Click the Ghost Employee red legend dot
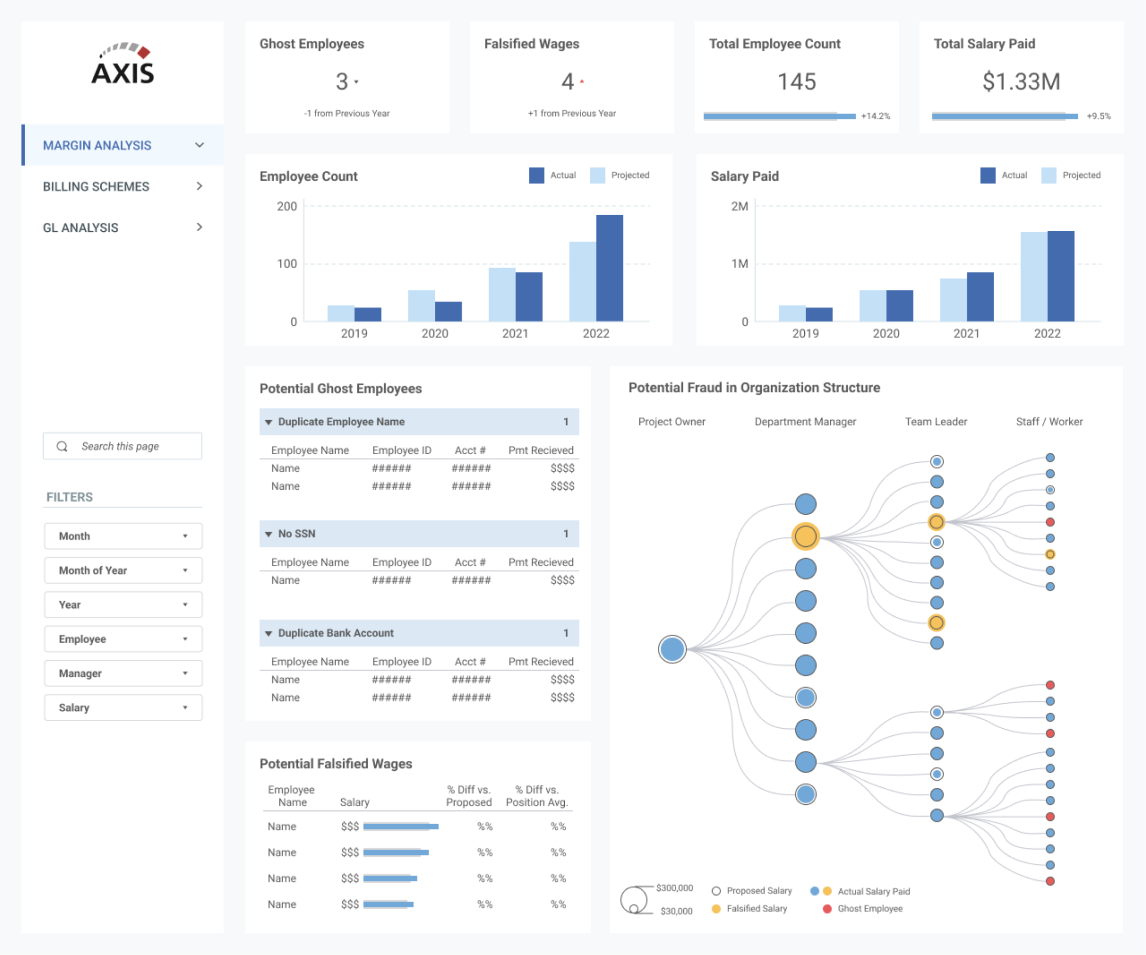Image resolution: width=1146 pixels, height=955 pixels. coord(827,909)
